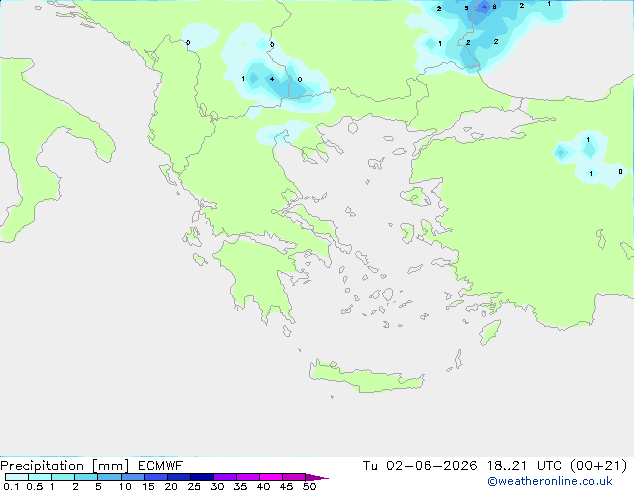Image resolution: width=634 pixels, height=490 pixels.
Task: Click the 0.5–1 mm legend swatch
Action: point(40,477)
